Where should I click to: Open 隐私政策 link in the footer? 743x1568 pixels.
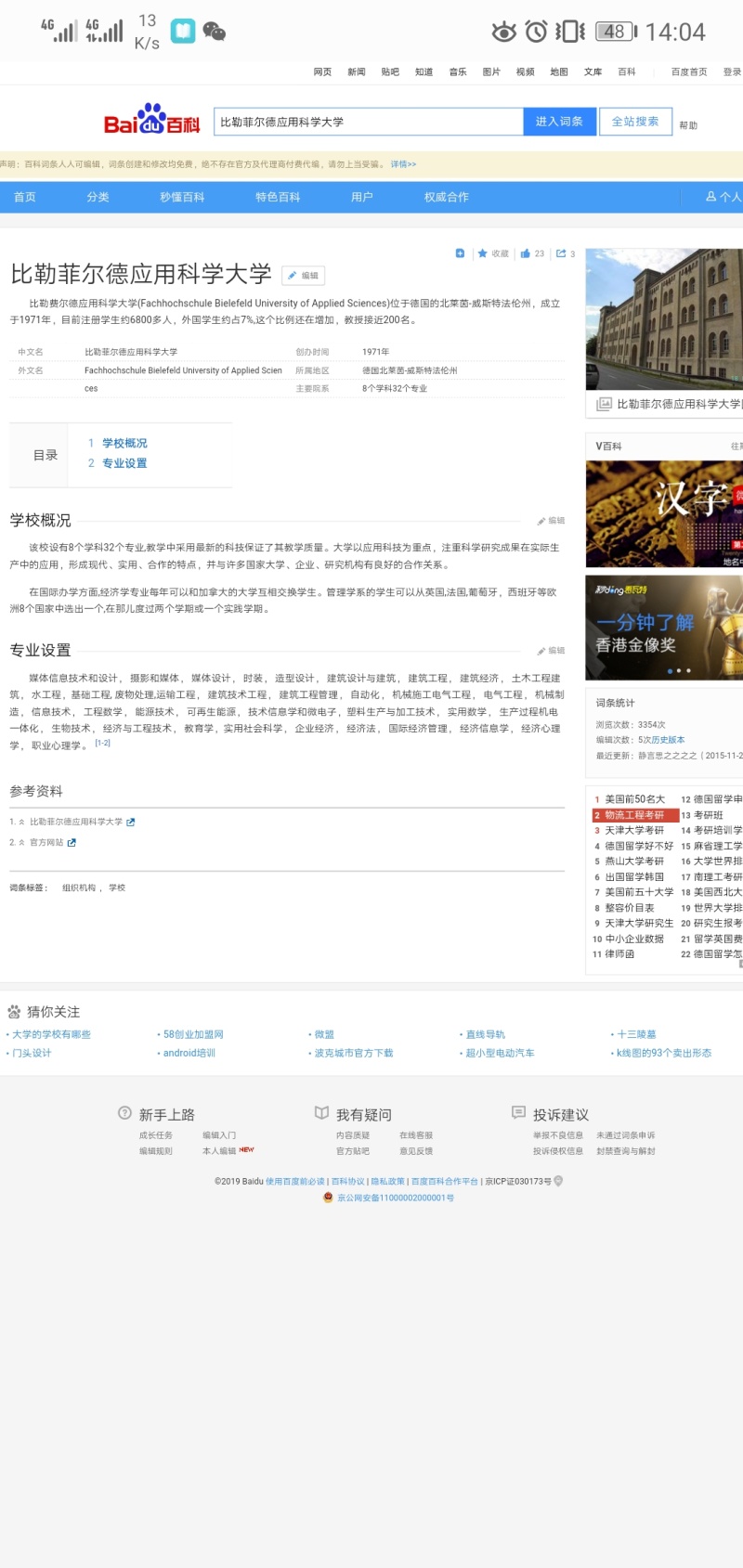tap(388, 1182)
